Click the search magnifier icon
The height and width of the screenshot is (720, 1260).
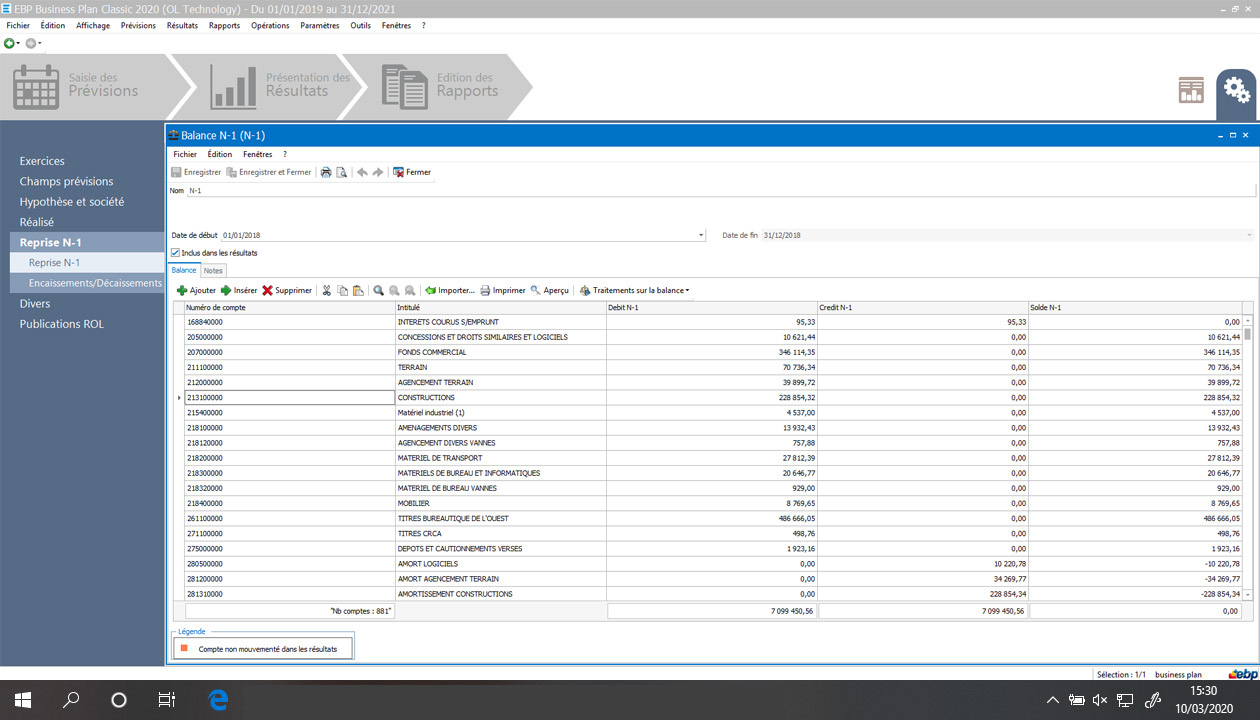tap(379, 290)
